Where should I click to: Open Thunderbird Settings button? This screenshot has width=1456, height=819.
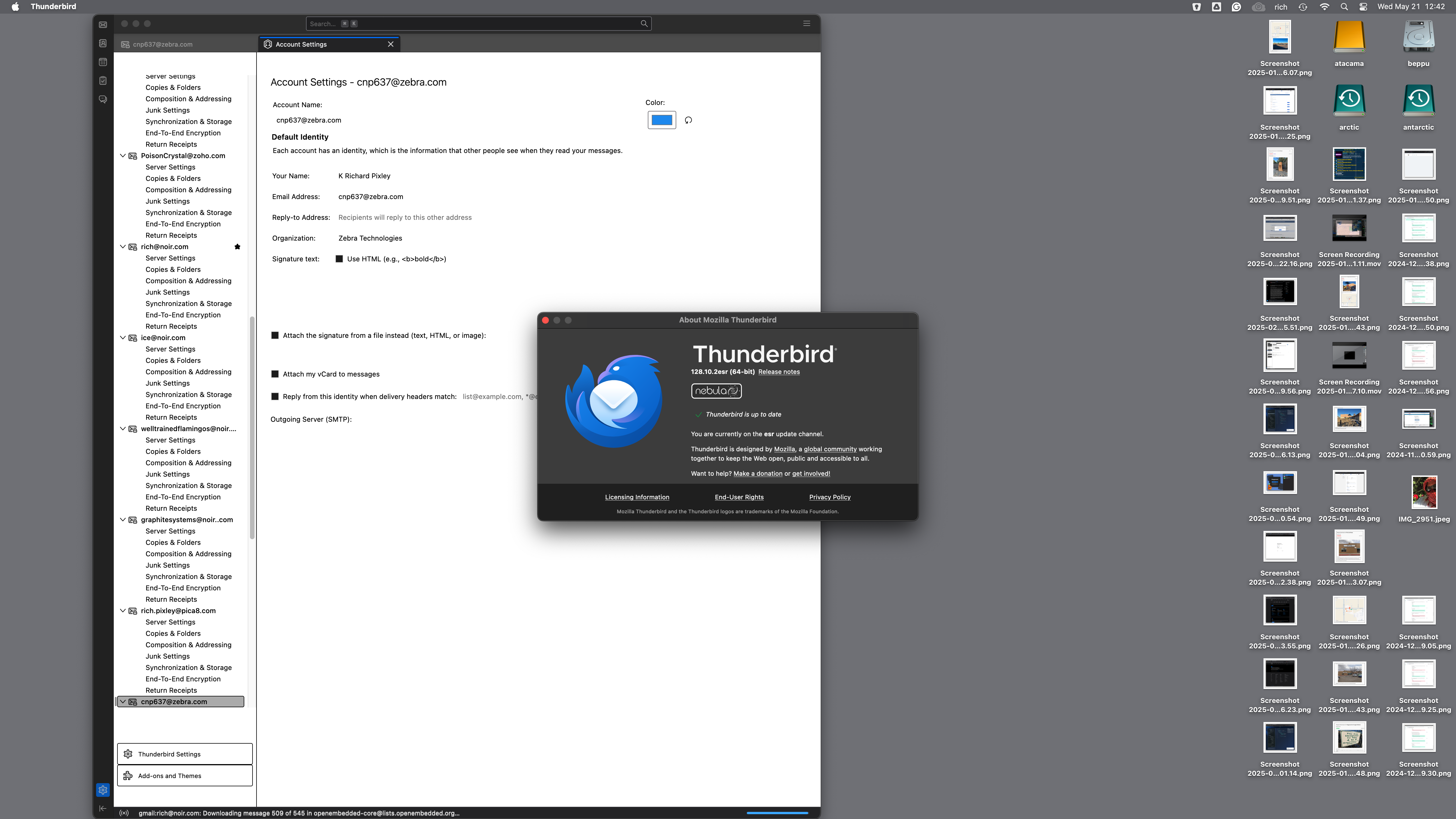(185, 753)
